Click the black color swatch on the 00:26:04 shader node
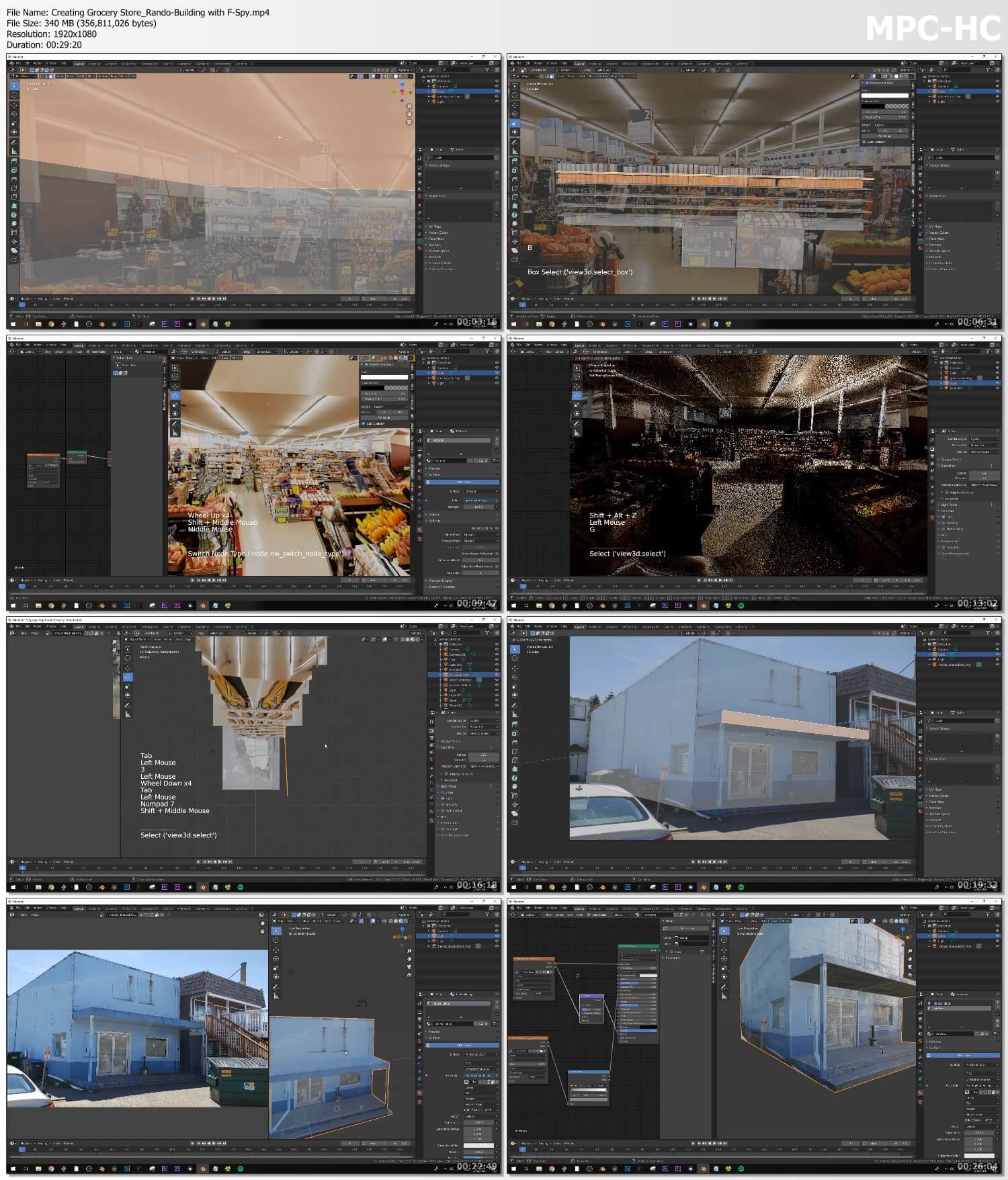 coord(648,1027)
